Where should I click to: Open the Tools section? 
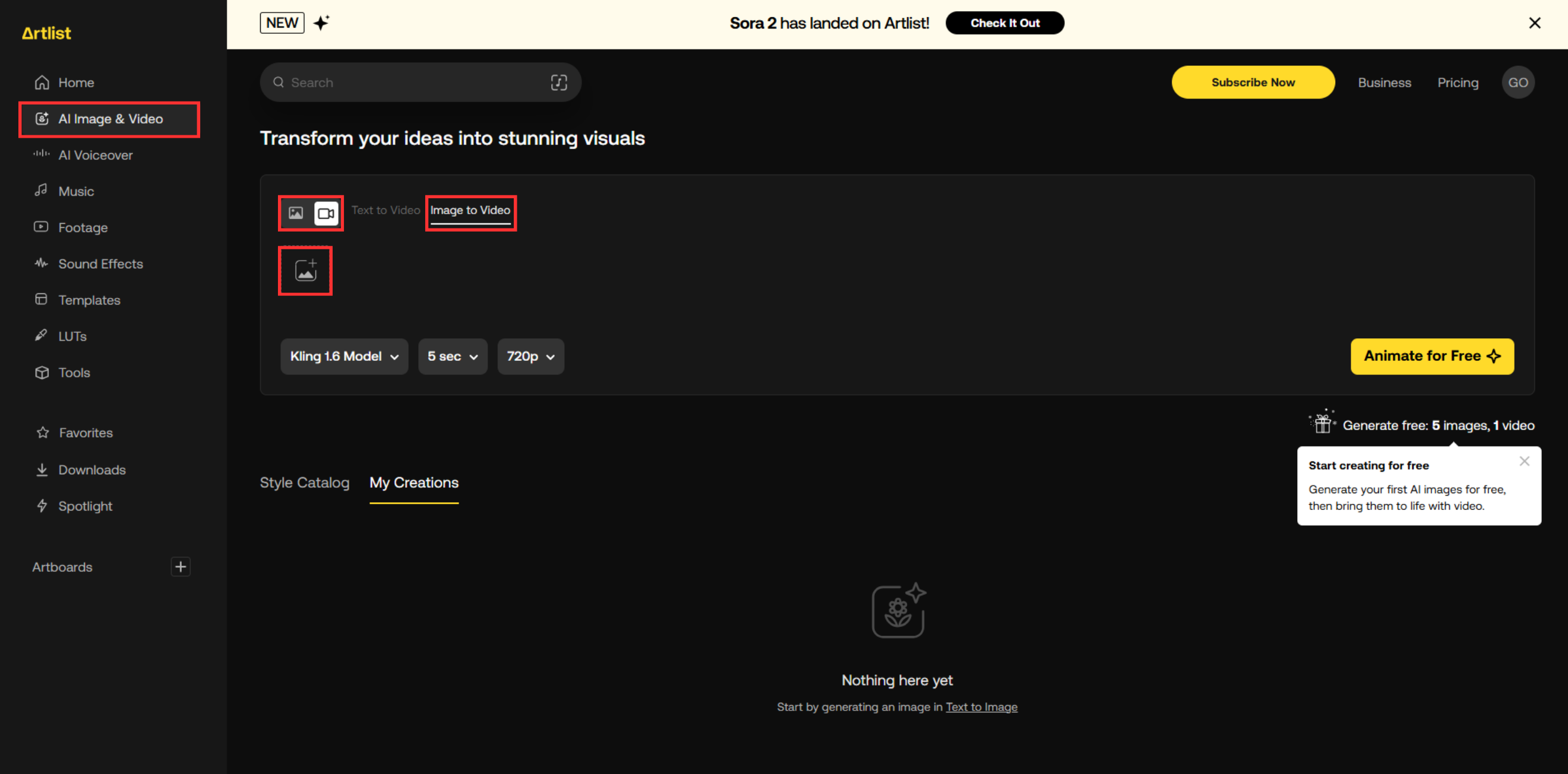(74, 372)
